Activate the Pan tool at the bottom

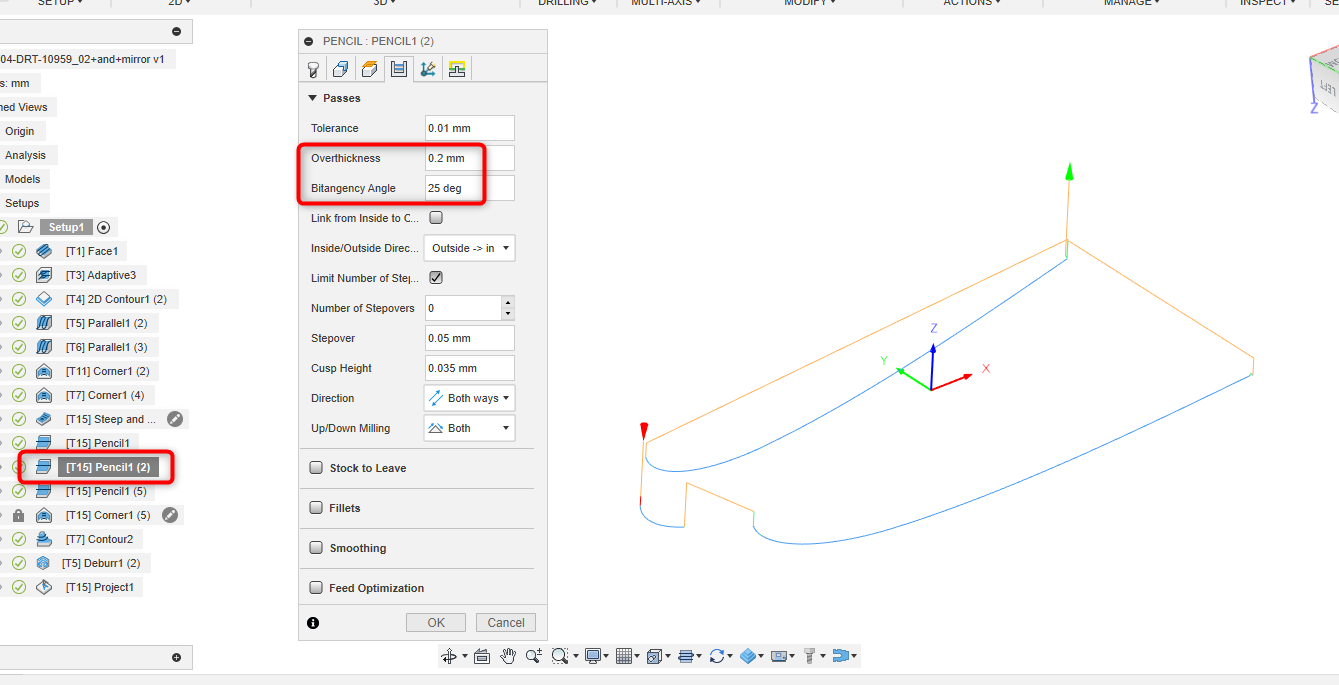point(508,656)
